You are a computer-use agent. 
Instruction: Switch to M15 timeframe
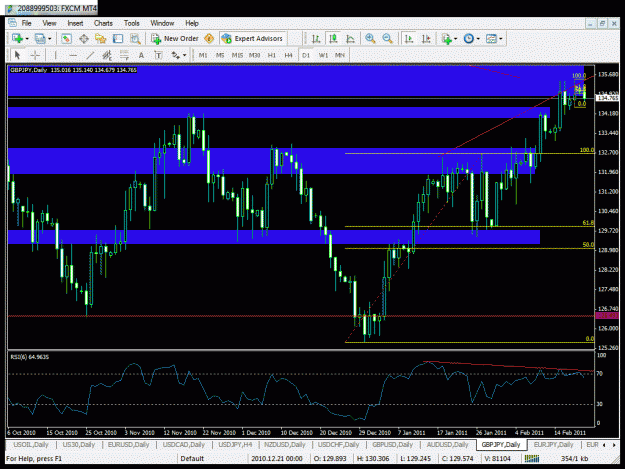[237, 55]
